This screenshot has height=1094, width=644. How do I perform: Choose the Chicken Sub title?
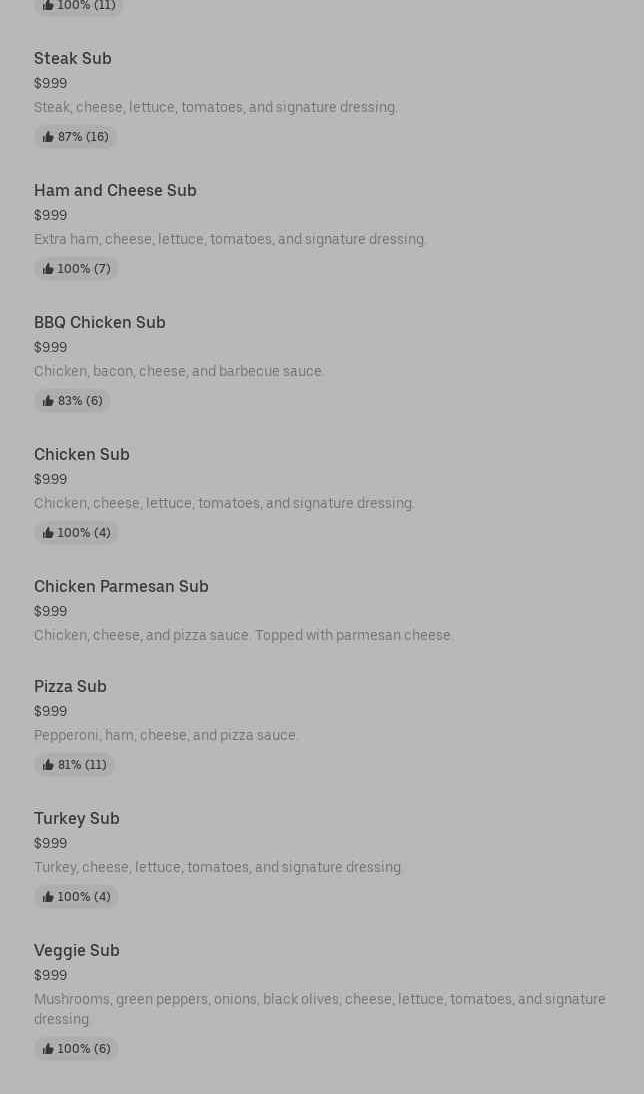tap(82, 455)
